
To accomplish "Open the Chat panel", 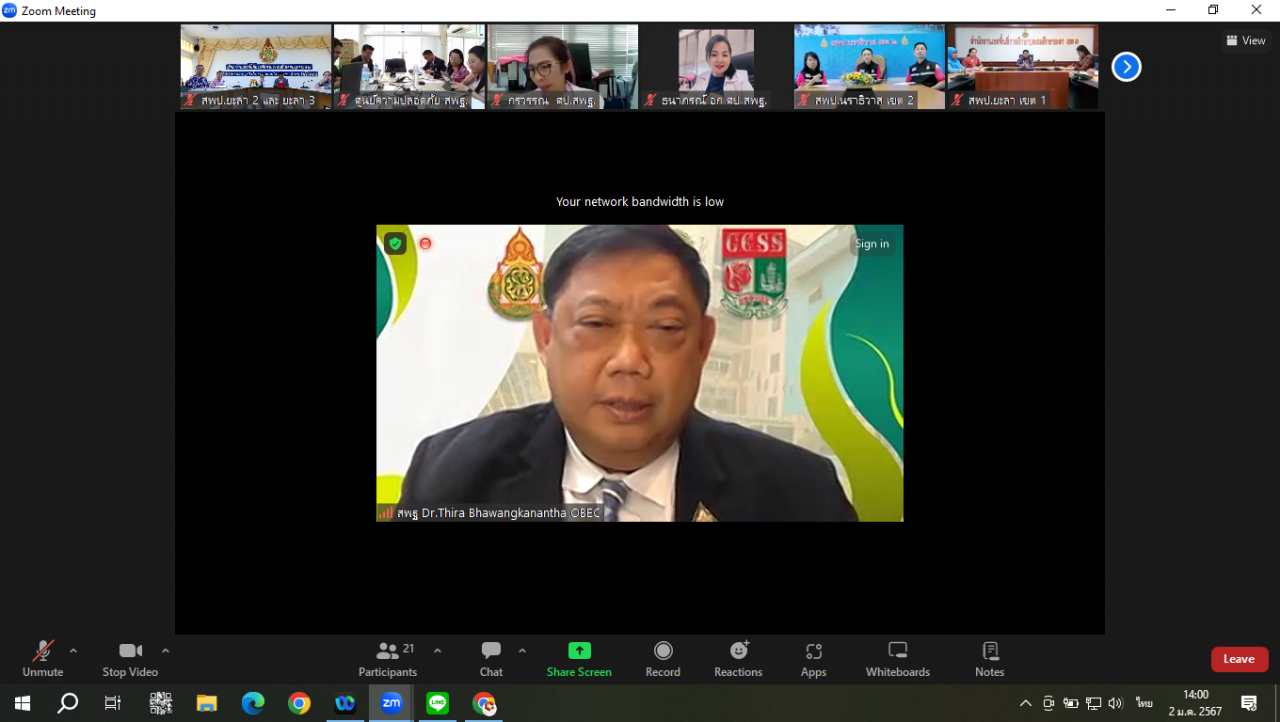I will click(x=491, y=659).
